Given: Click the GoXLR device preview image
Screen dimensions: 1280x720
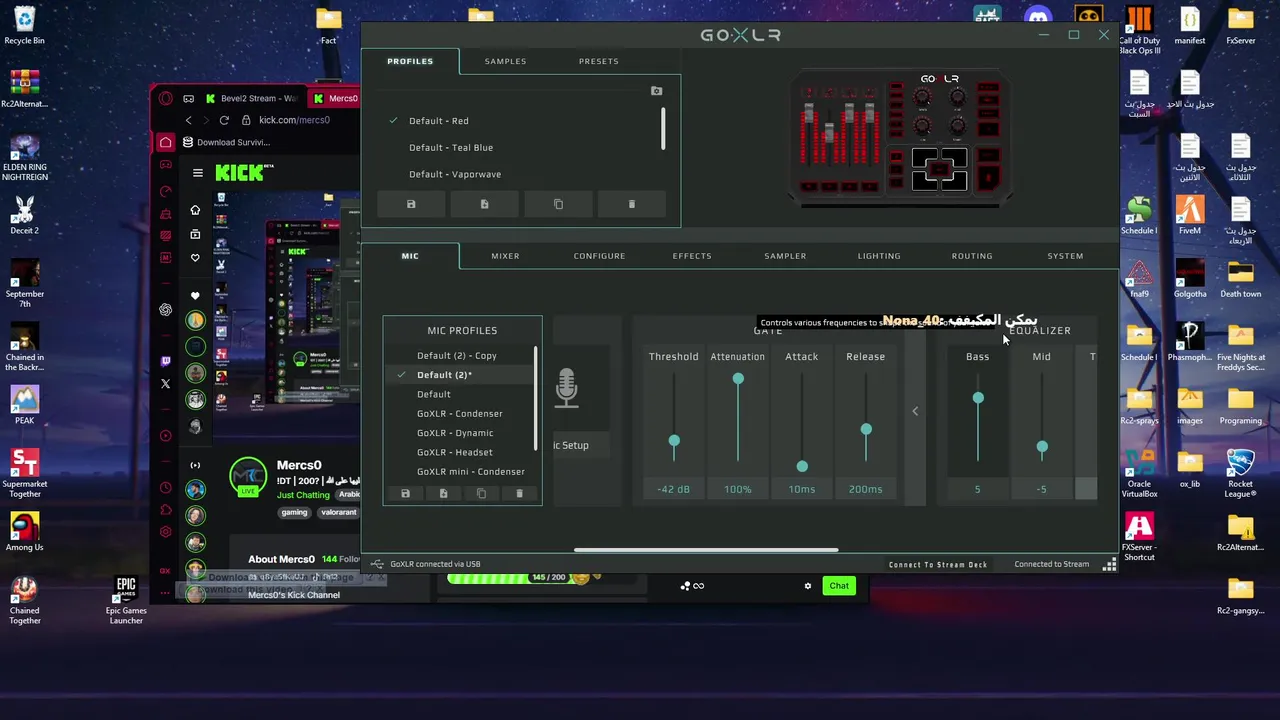Looking at the screenshot, I should coord(900,137).
